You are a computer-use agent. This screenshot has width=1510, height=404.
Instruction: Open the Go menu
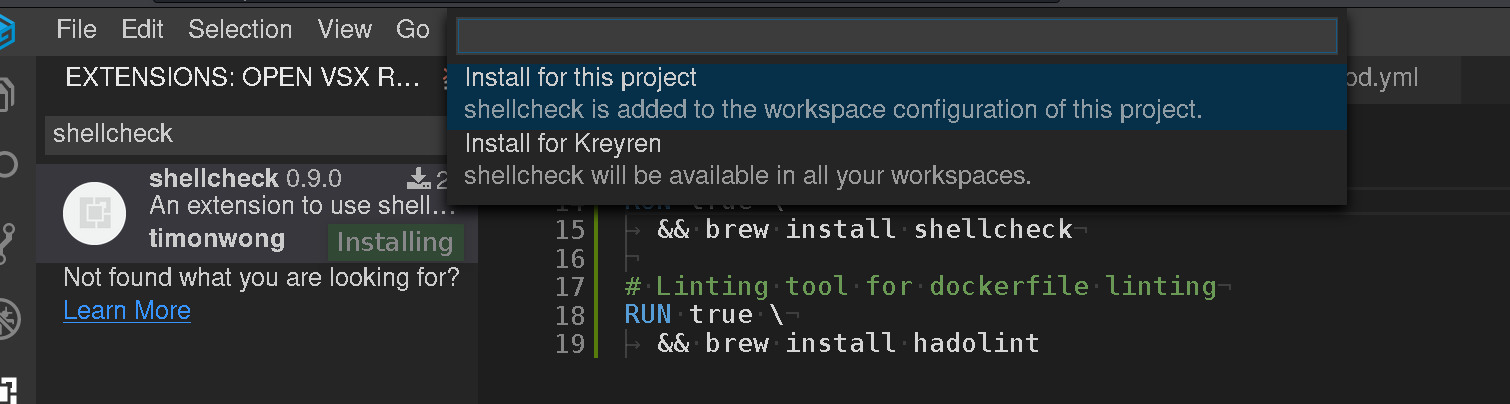[413, 29]
